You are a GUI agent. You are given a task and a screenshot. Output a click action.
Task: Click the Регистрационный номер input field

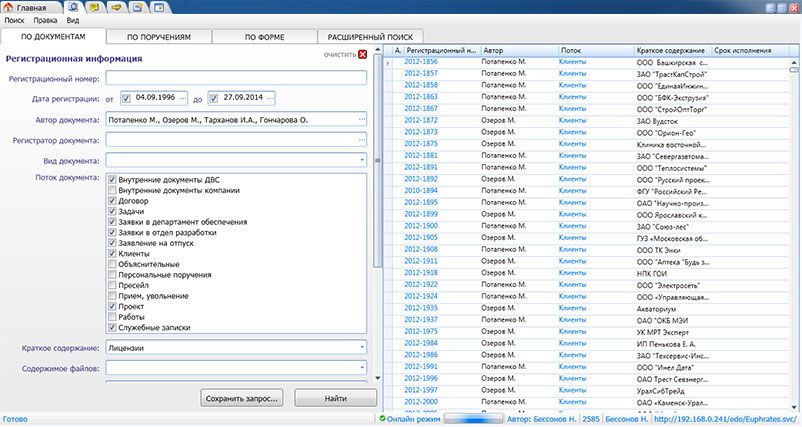[236, 78]
